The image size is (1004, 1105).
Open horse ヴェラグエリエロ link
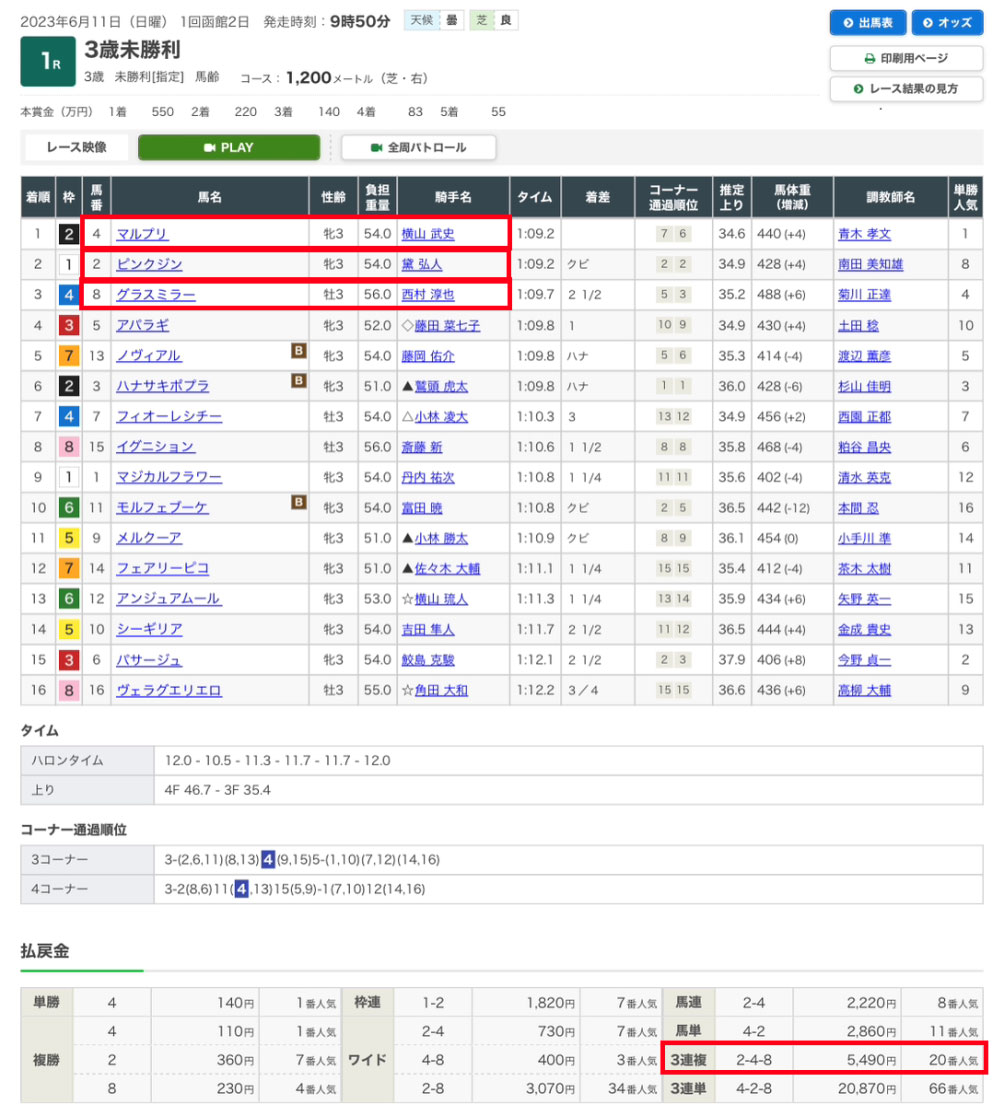click(x=168, y=690)
